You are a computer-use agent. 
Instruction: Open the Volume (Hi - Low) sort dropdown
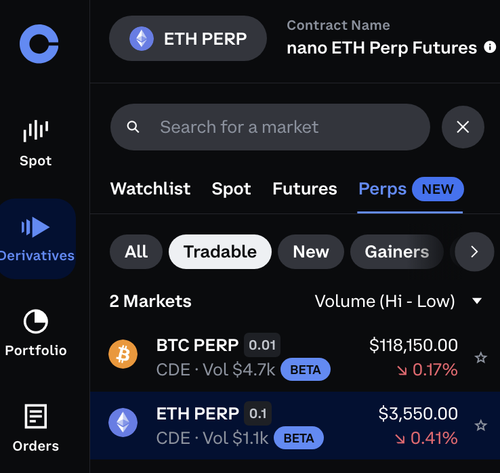pos(398,301)
